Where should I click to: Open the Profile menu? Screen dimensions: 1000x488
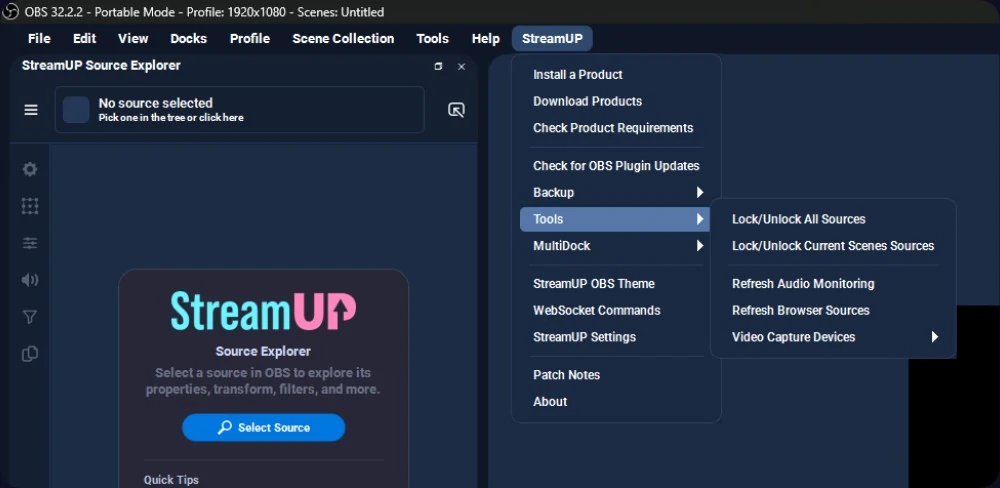coord(250,39)
